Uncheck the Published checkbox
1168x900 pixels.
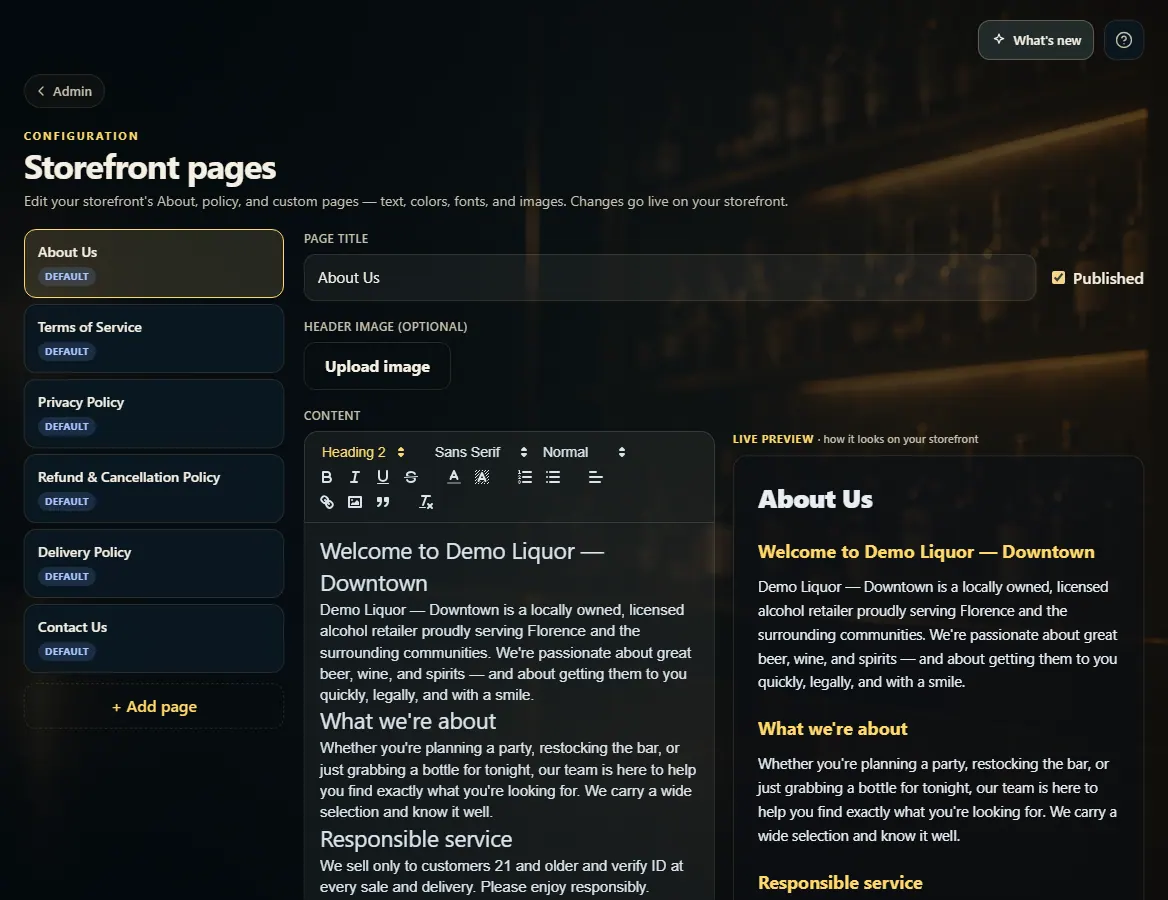(1058, 278)
